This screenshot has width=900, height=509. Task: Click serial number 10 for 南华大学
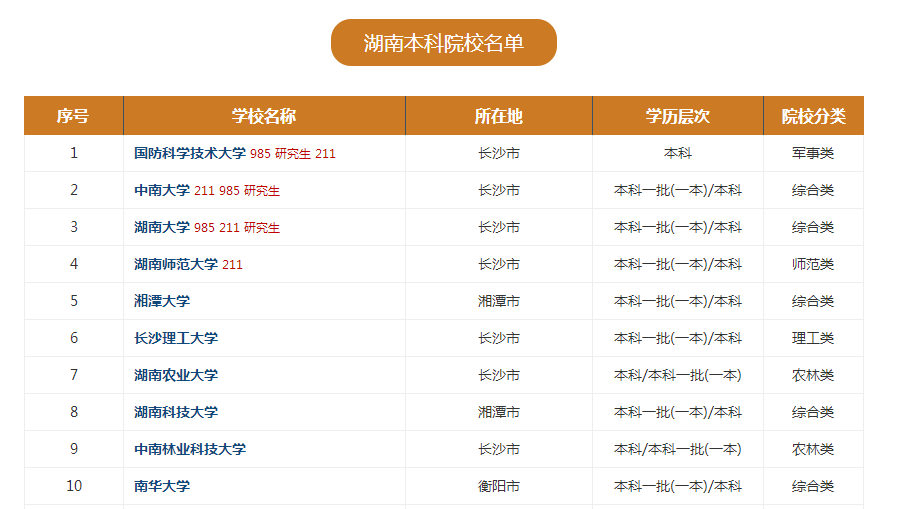tap(74, 485)
